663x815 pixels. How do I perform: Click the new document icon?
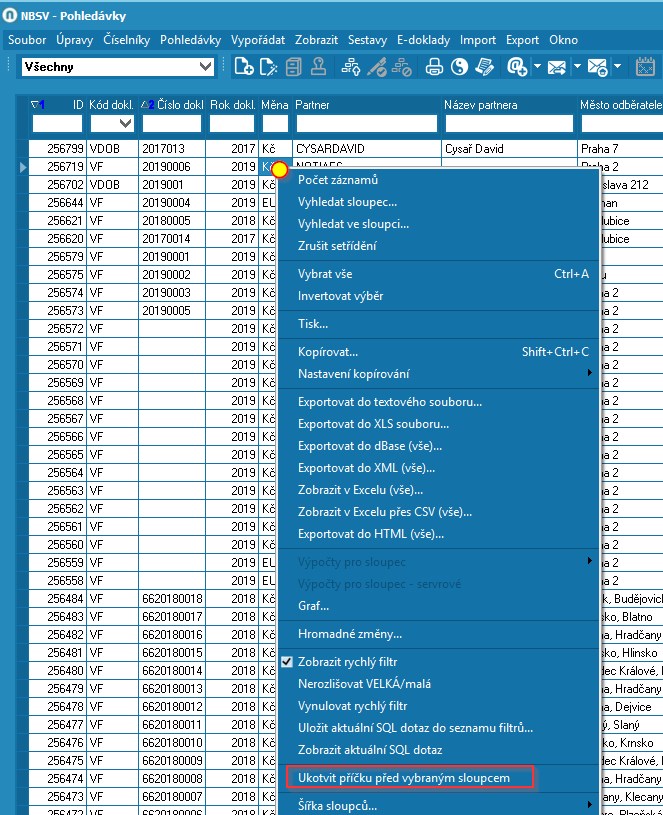243,67
